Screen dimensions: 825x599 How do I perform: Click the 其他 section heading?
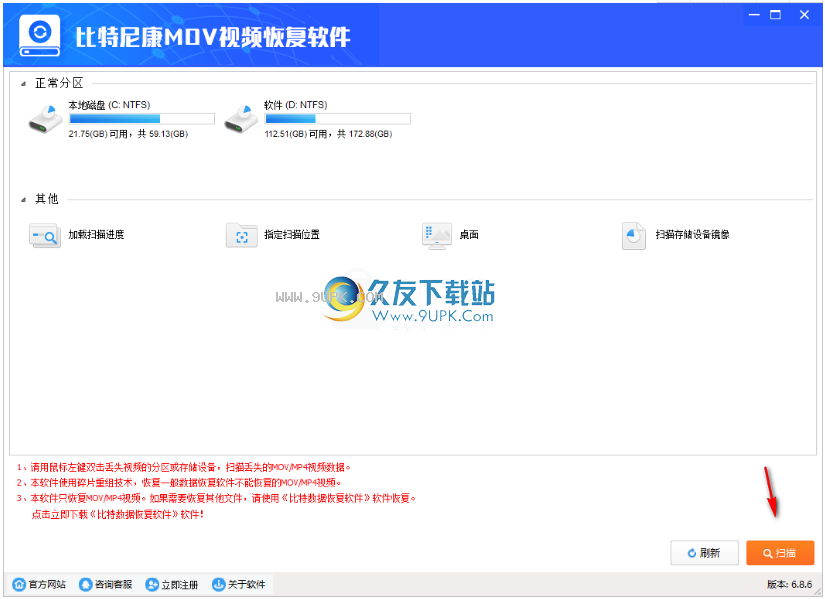pos(47,199)
